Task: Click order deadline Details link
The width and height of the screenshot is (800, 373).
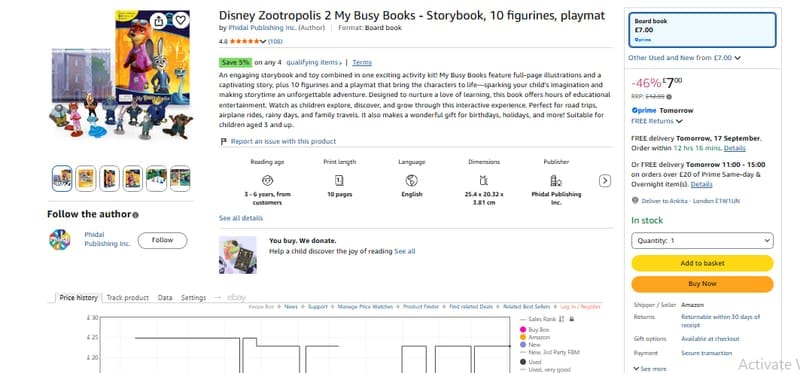Action: point(734,148)
